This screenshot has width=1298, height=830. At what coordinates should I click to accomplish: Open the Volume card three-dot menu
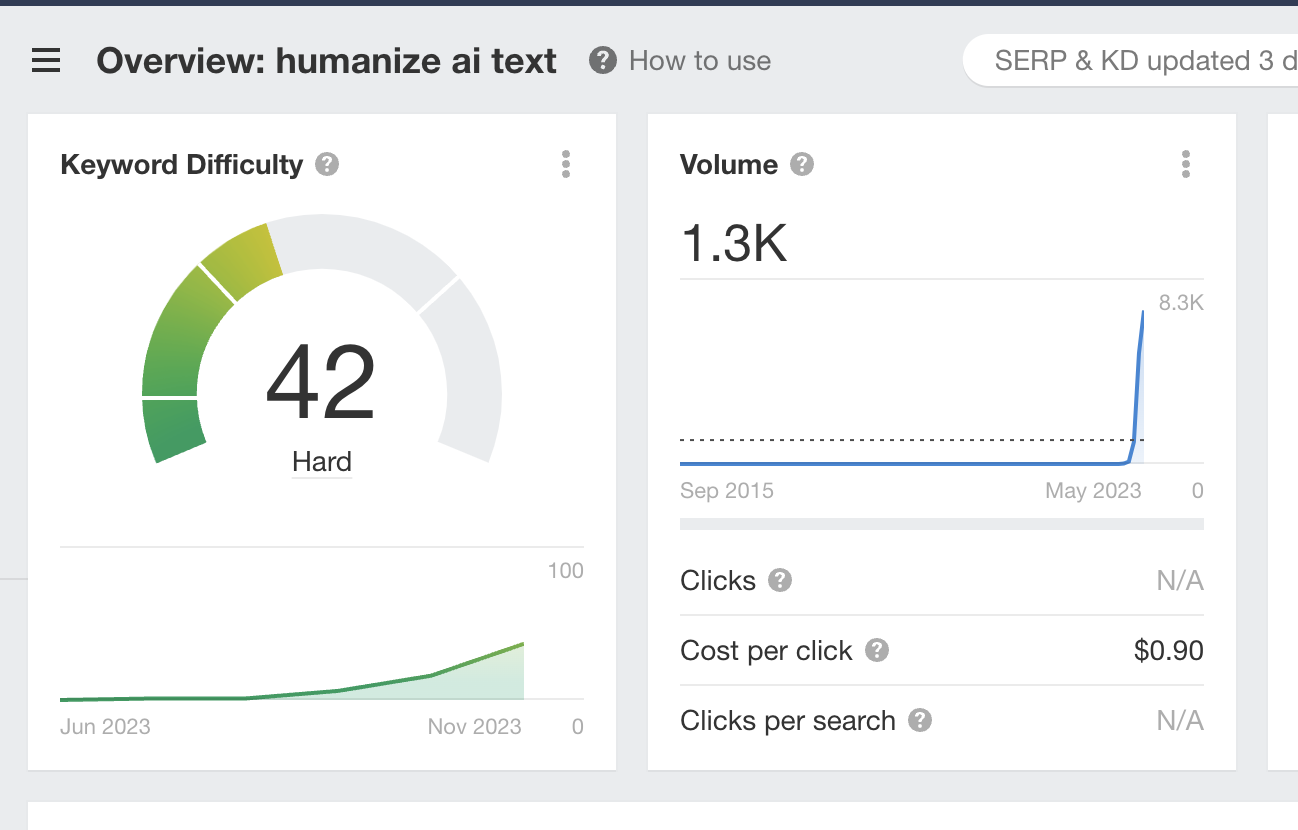tap(1186, 164)
